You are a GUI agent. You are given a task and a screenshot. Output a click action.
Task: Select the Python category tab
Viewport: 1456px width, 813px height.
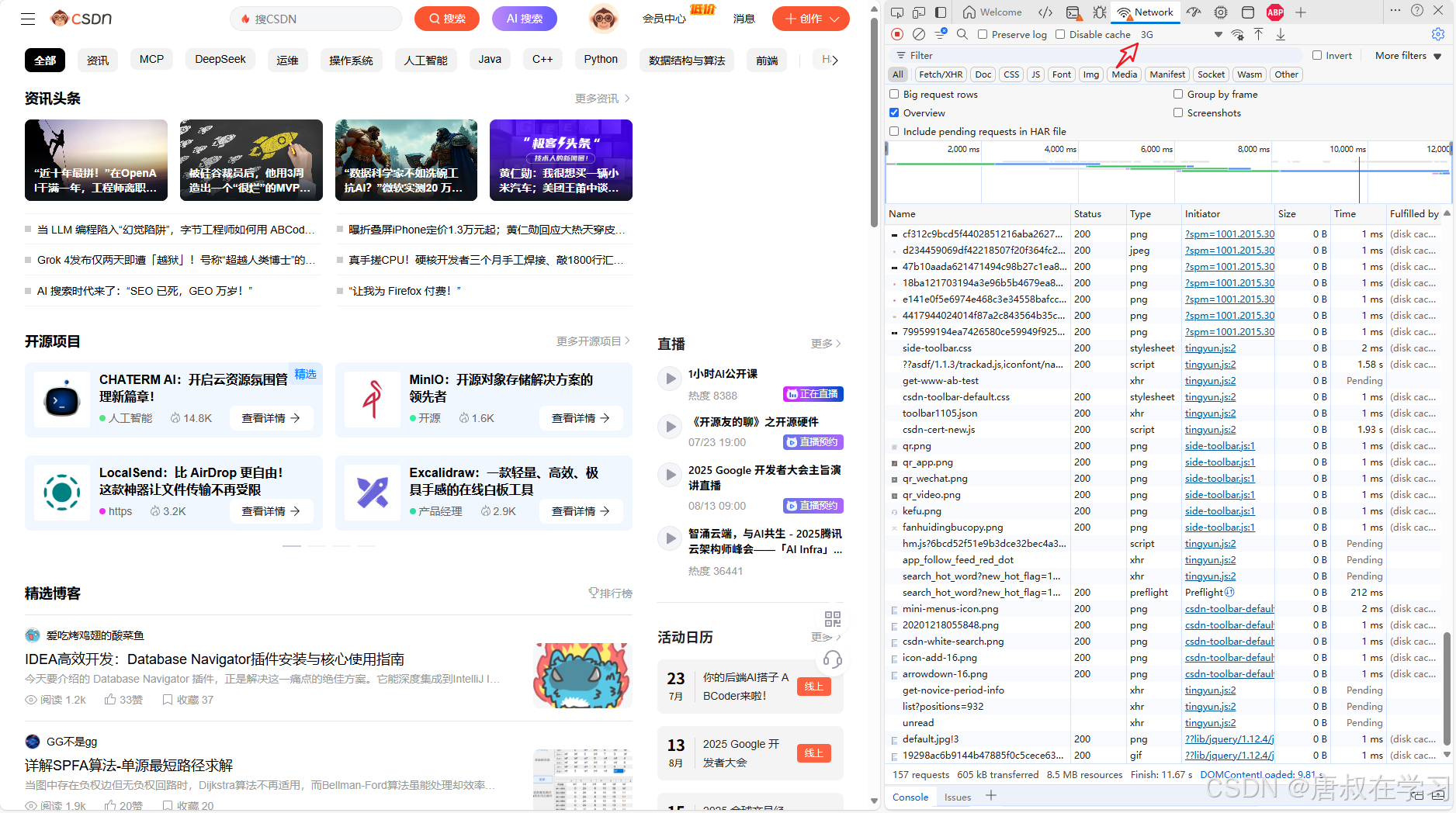pos(601,60)
